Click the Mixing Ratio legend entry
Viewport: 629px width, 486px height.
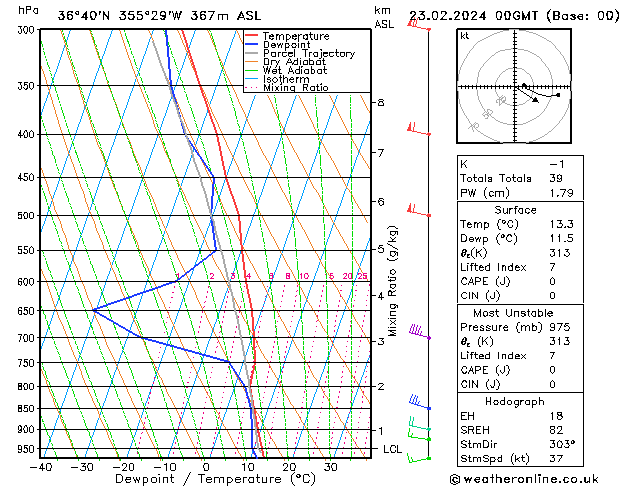click(x=296, y=87)
